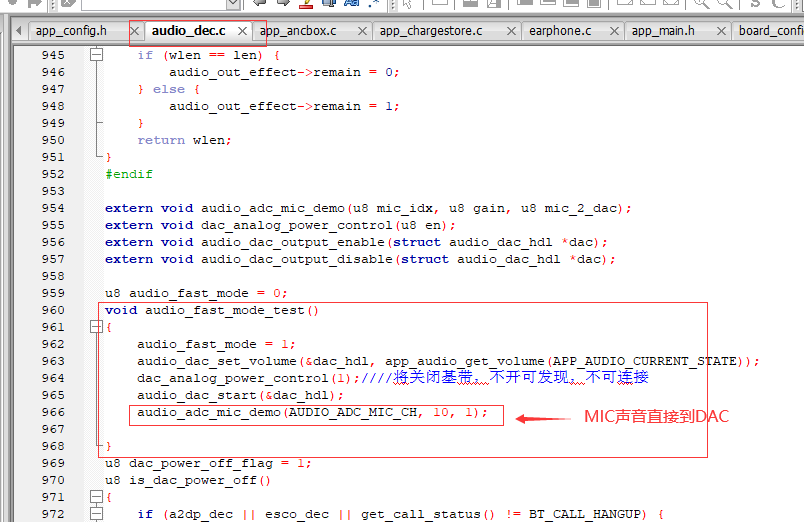The height and width of the screenshot is (522, 804).
Task: Click 'audio_out_effect->remain = 0;' line
Action: point(284,72)
